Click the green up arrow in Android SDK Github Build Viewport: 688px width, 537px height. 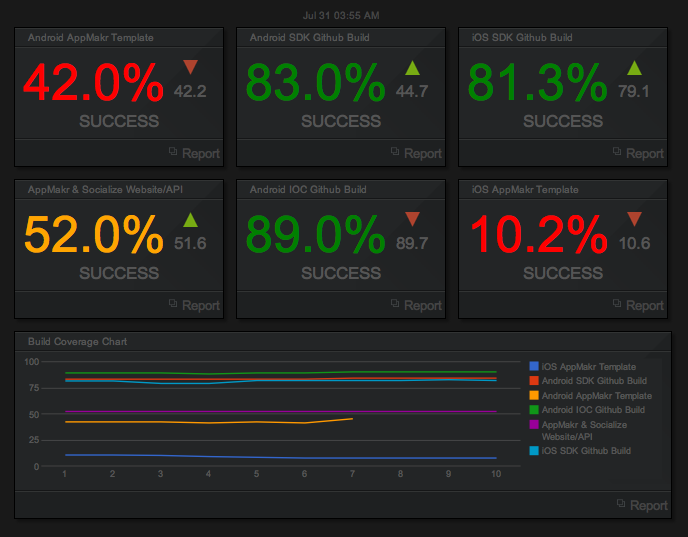pyautogui.click(x=412, y=68)
